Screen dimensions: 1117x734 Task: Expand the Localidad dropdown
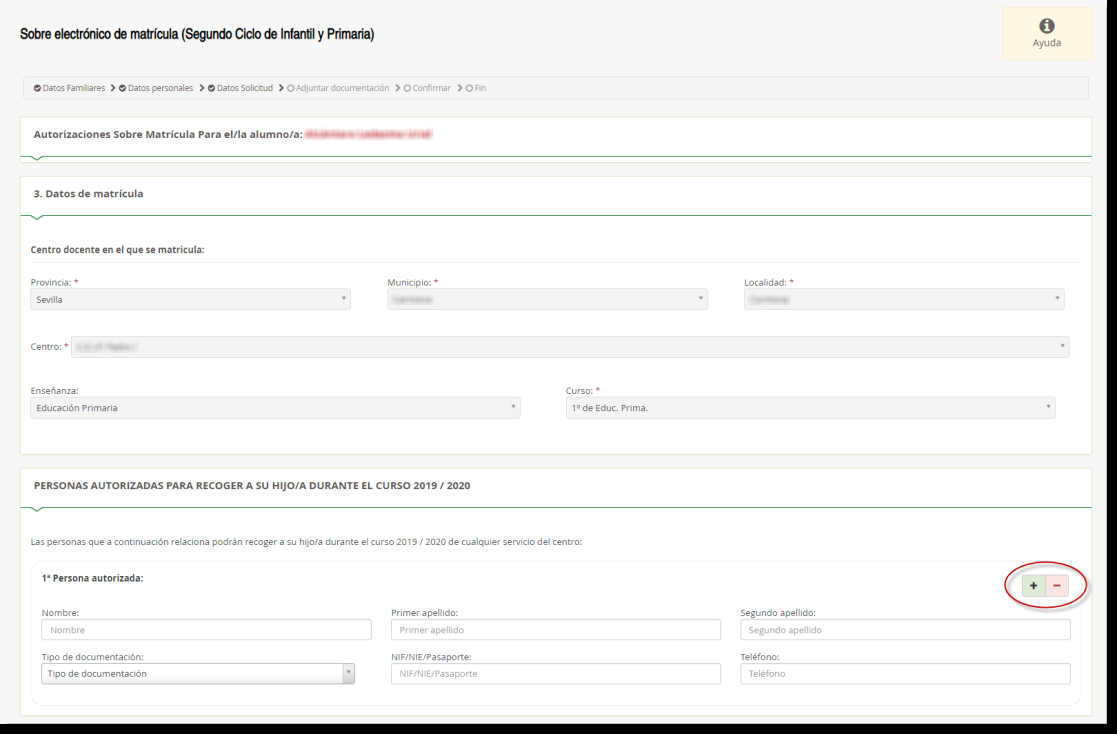click(903, 299)
